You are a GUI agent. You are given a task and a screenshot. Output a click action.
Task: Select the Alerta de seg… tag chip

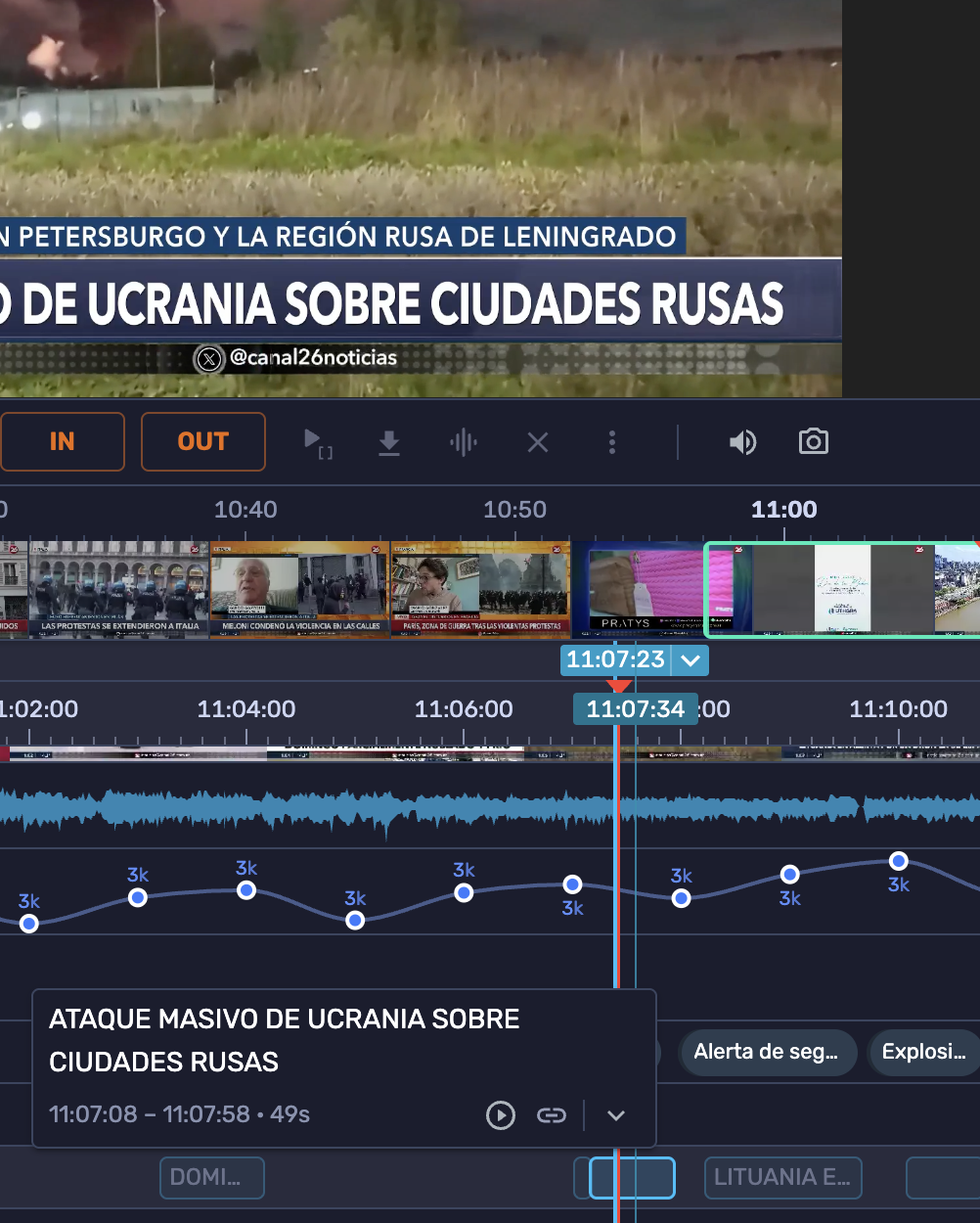[x=766, y=1053]
